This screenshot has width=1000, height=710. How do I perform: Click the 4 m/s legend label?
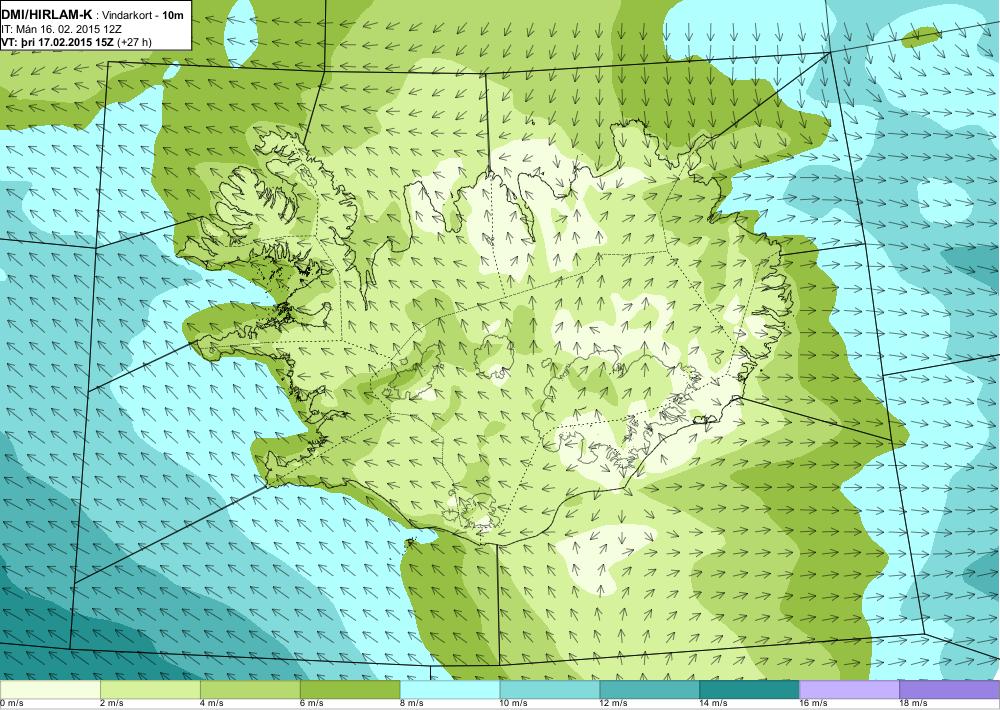pos(212,703)
